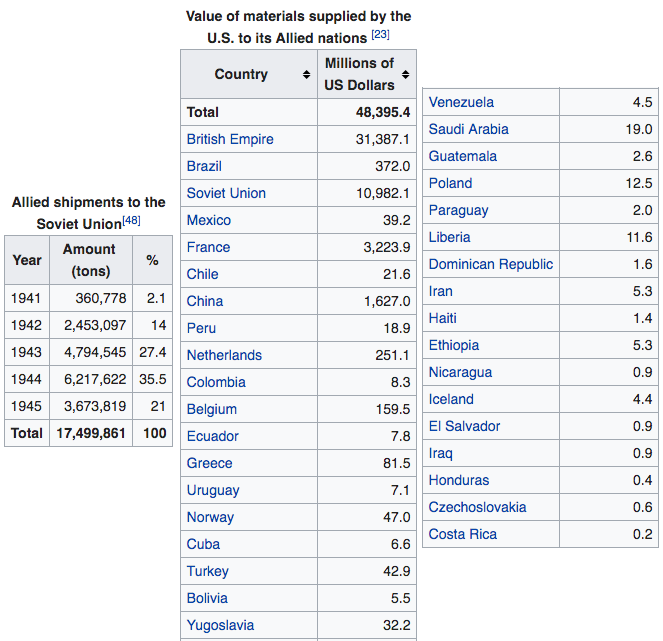Open citation reference [48]
This screenshot has width=663, height=641.
click(x=132, y=220)
